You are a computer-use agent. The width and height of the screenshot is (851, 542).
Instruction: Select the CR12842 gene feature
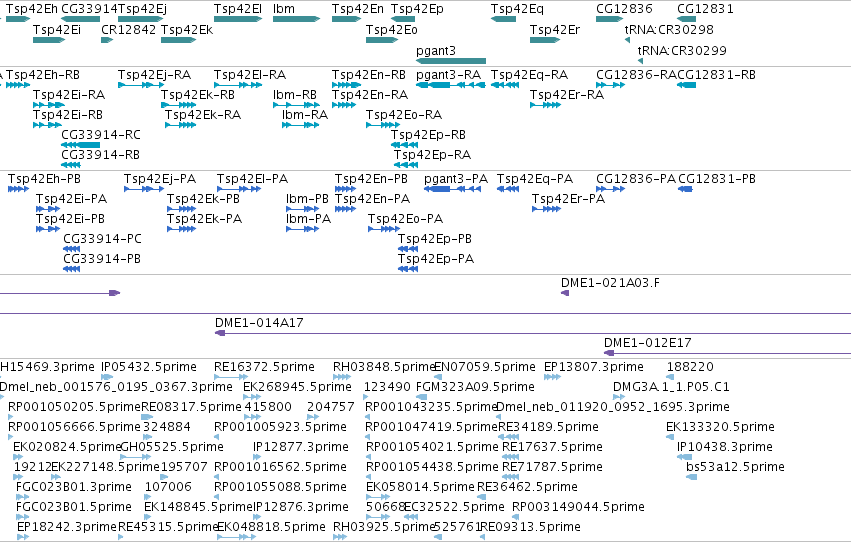(107, 40)
